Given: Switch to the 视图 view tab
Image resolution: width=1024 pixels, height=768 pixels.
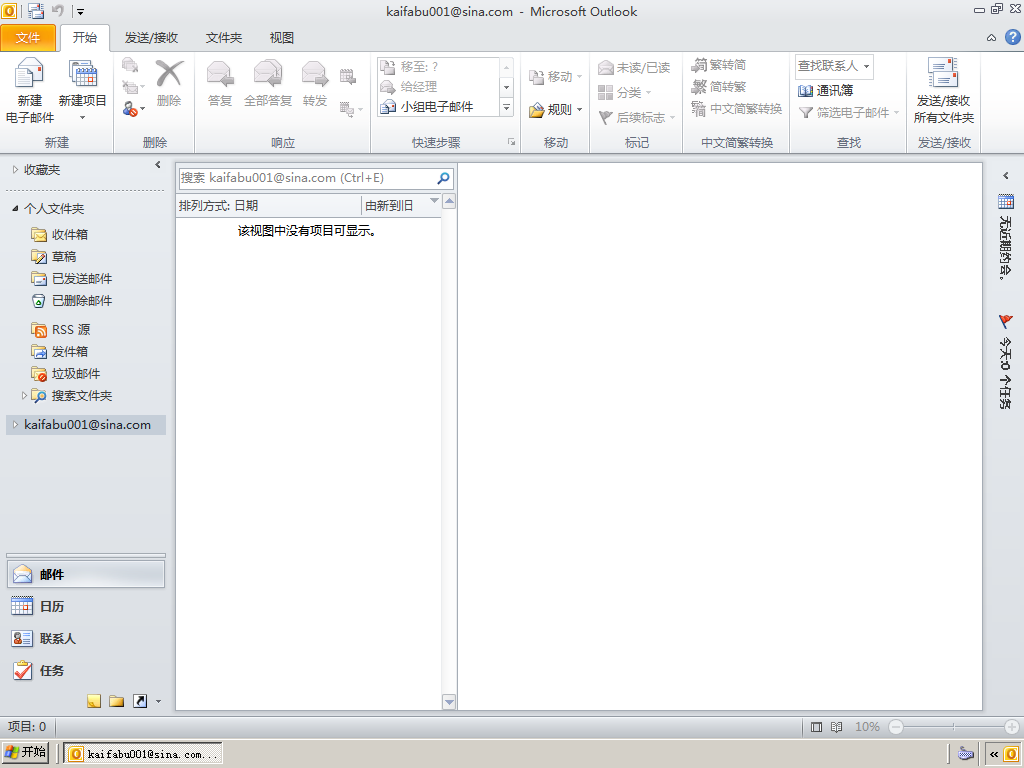Looking at the screenshot, I should pos(282,38).
